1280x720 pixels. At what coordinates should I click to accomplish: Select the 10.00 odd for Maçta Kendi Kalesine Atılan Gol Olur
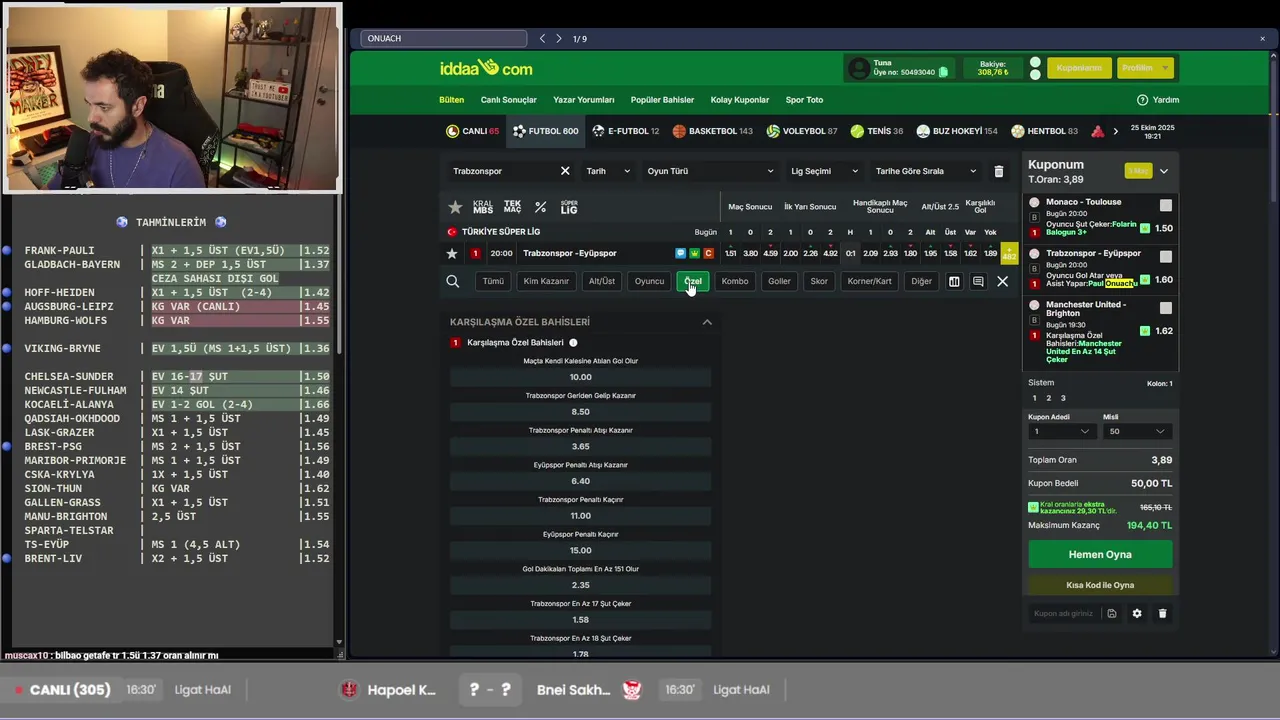[581, 378]
